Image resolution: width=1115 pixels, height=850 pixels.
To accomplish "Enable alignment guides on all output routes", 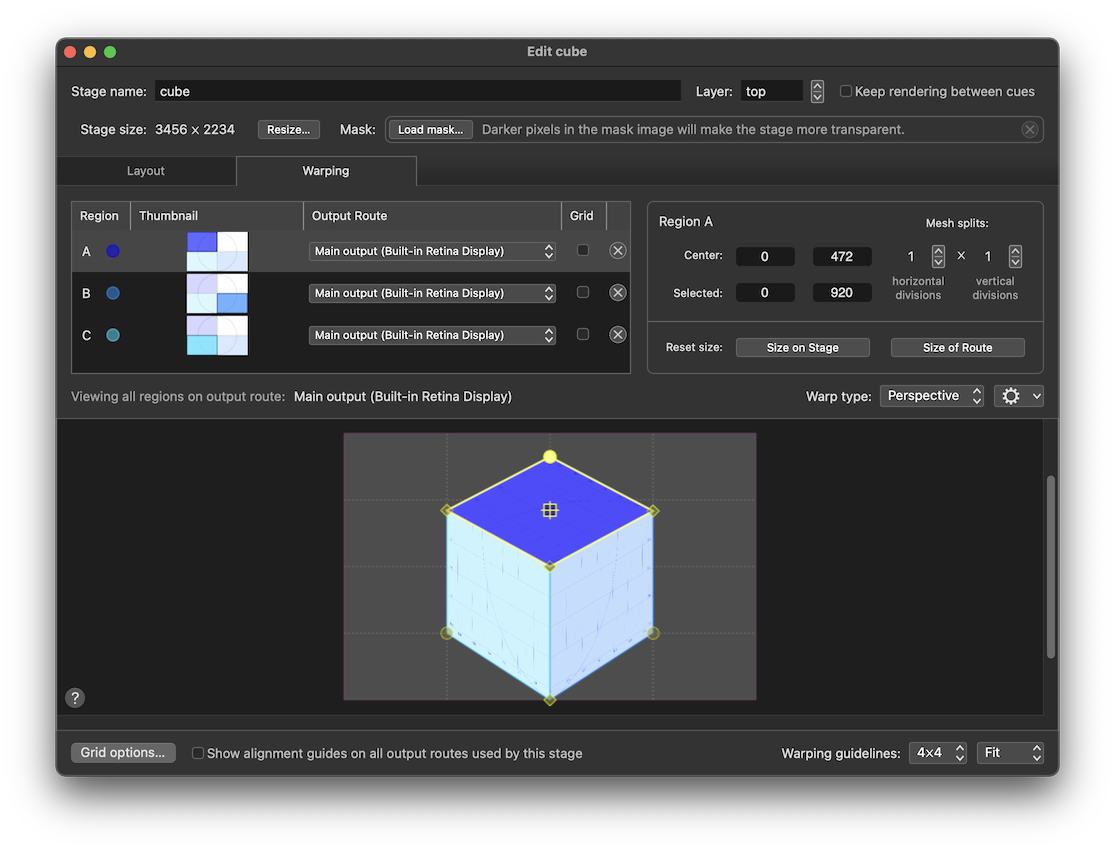I will pos(197,753).
